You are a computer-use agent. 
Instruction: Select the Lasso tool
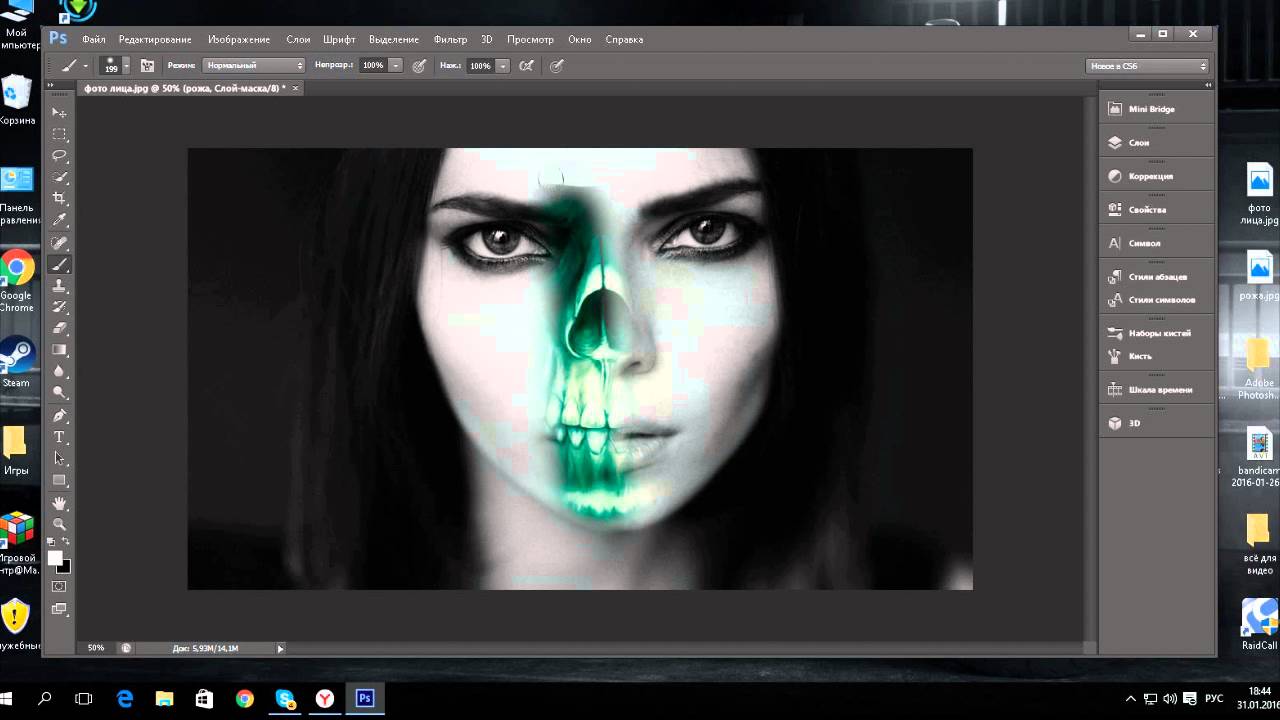tap(60, 156)
